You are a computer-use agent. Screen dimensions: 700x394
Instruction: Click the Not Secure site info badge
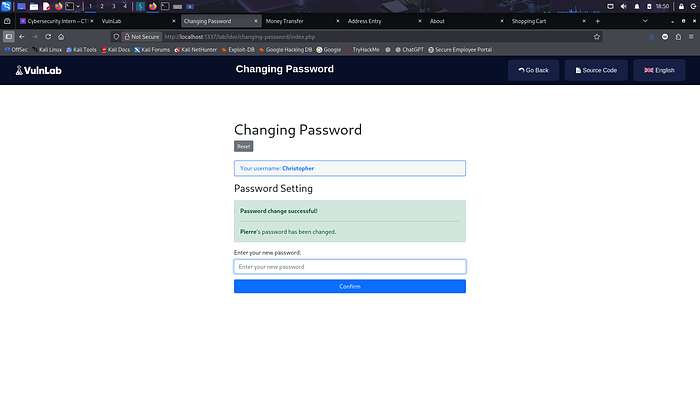[142, 37]
